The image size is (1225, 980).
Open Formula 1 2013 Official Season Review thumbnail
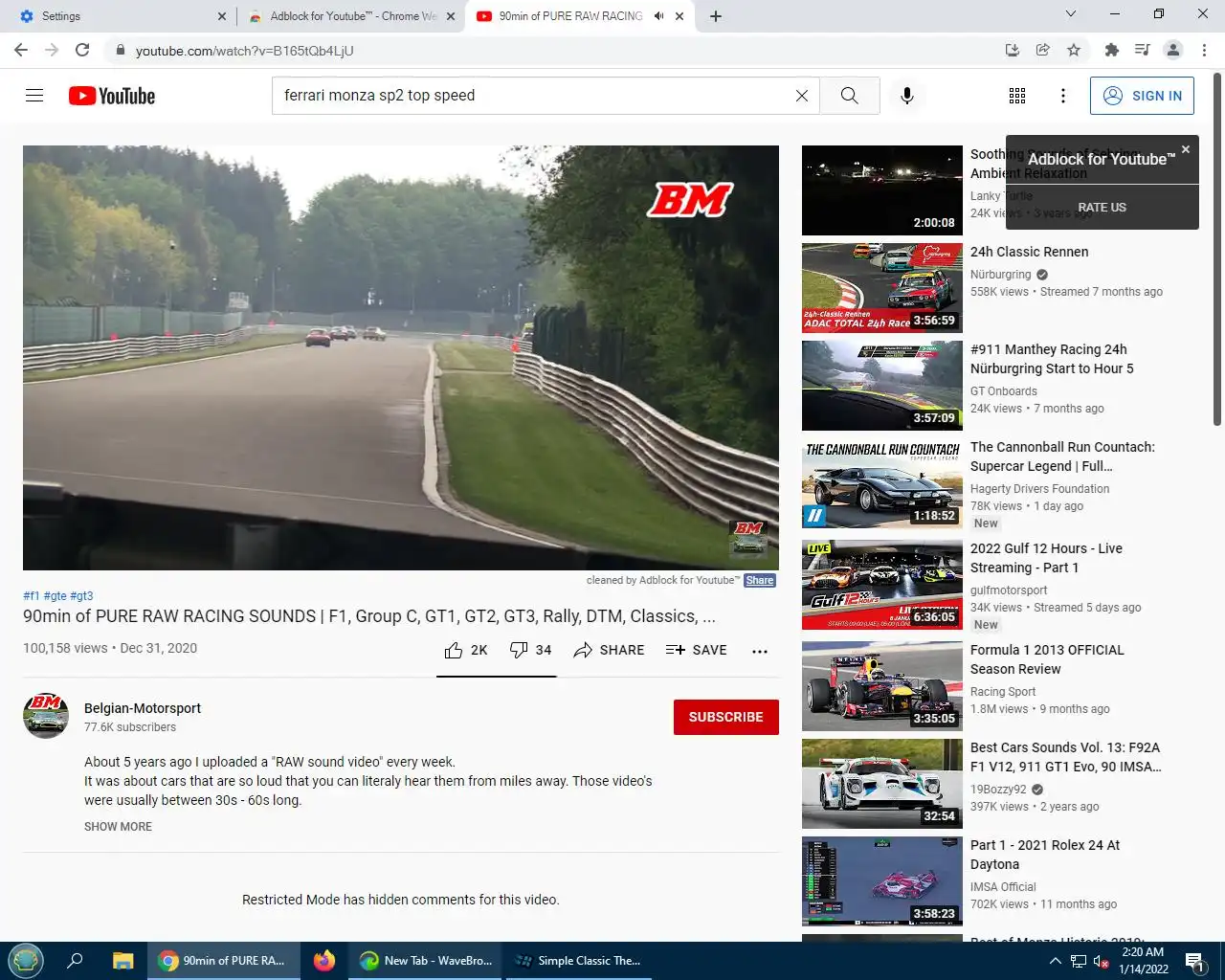[x=882, y=686]
